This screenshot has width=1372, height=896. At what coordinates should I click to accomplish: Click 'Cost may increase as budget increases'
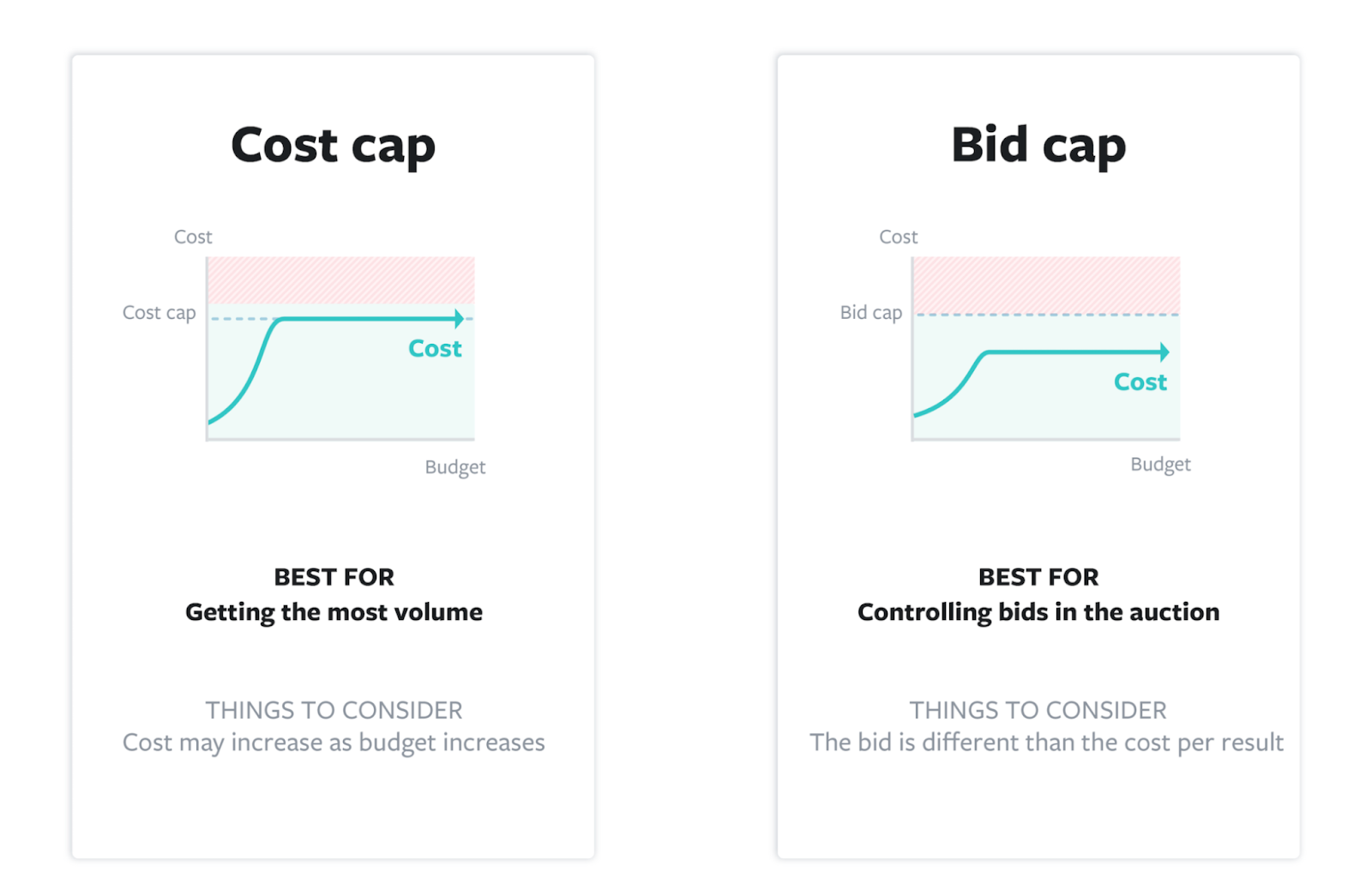334,743
